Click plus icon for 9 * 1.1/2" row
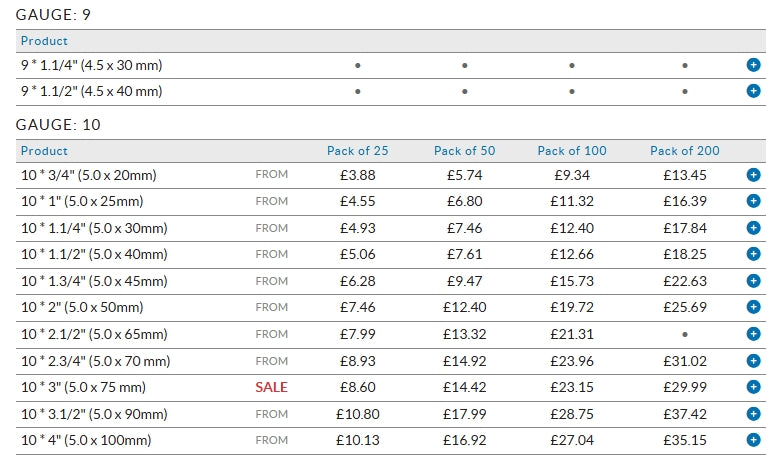The height and width of the screenshot is (463, 779). 753,91
